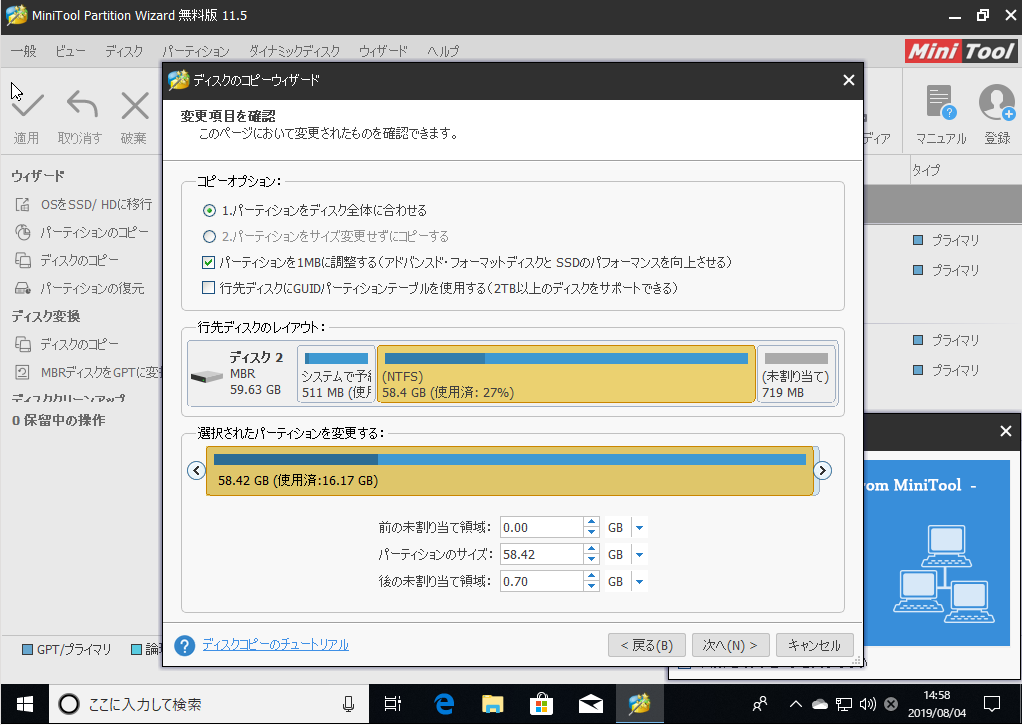Image resolution: width=1022 pixels, height=725 pixels.
Task: Click left arrow beside partition size bar
Action: (x=196, y=470)
